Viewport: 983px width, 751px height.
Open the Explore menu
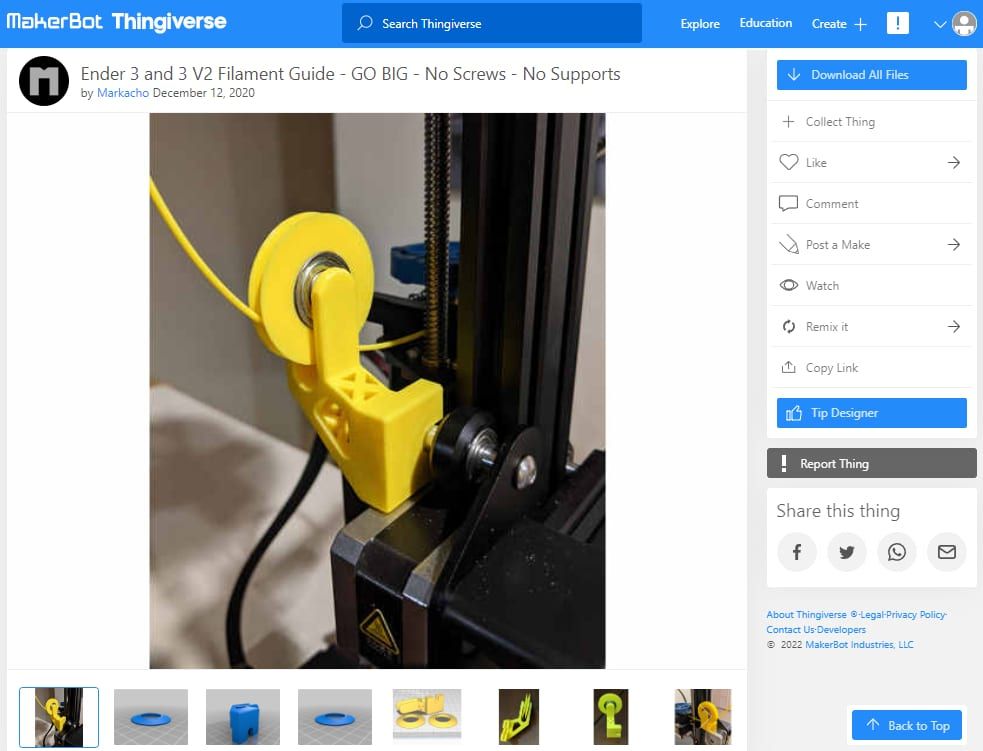700,23
